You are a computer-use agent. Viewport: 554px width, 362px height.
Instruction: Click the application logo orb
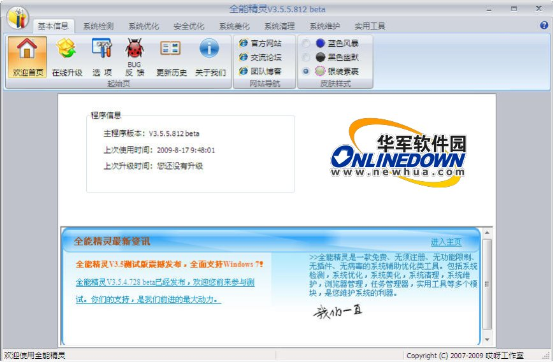18,17
